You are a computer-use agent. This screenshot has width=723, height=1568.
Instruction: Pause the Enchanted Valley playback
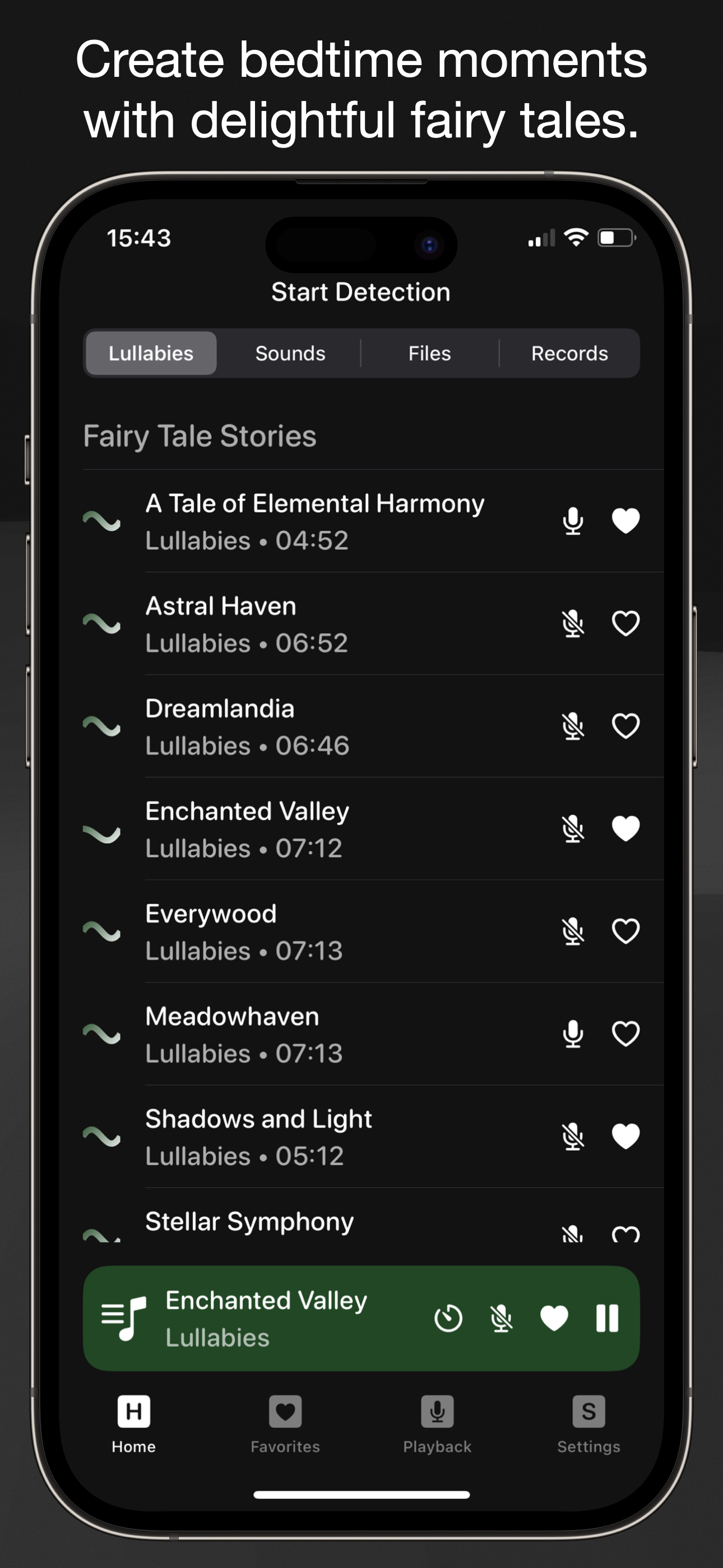coord(607,1318)
